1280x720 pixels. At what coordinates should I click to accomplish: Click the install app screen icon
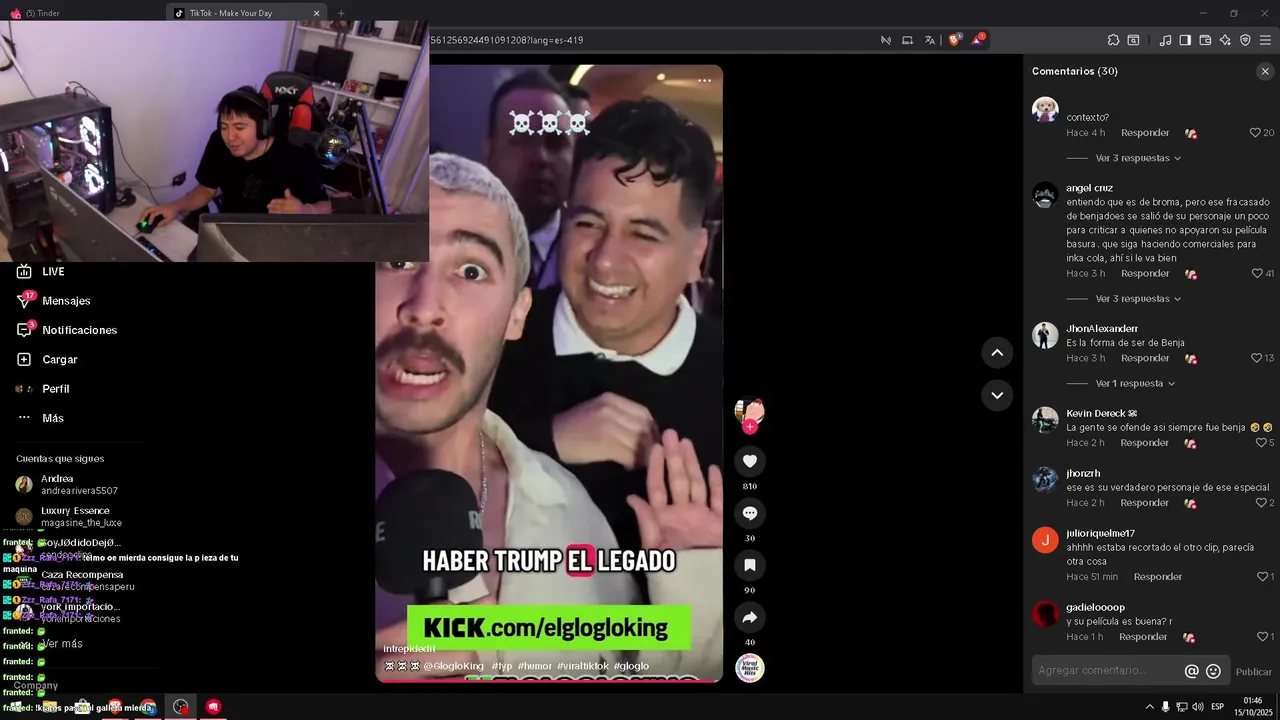(907, 40)
